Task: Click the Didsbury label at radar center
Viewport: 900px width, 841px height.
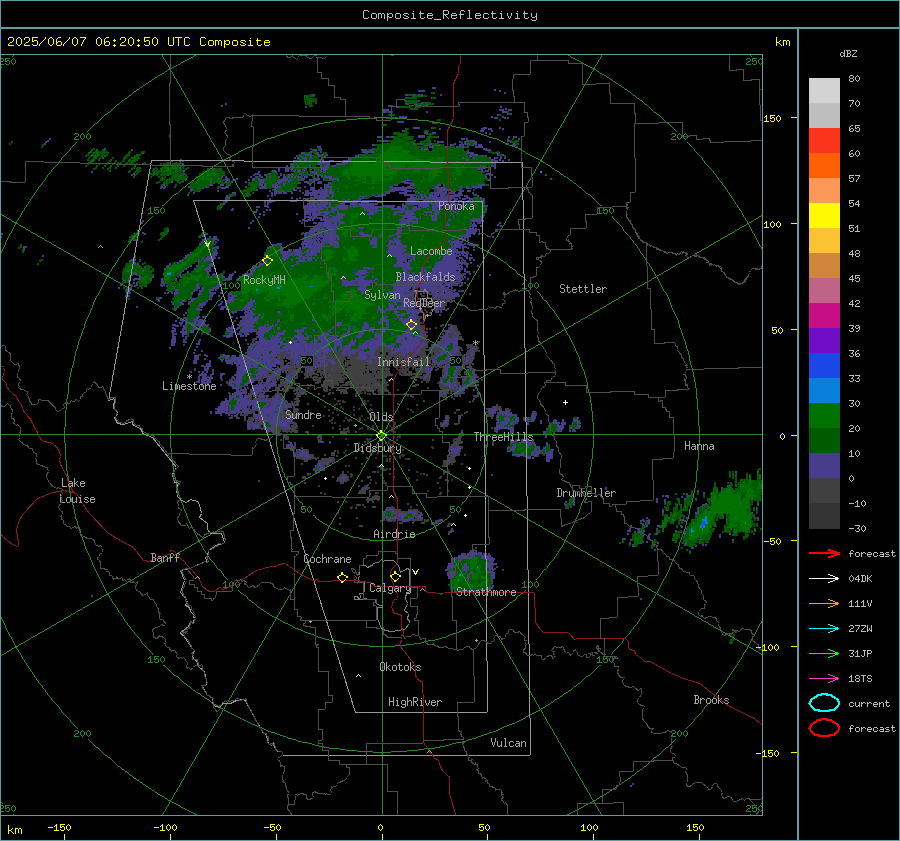Action: coord(377,448)
